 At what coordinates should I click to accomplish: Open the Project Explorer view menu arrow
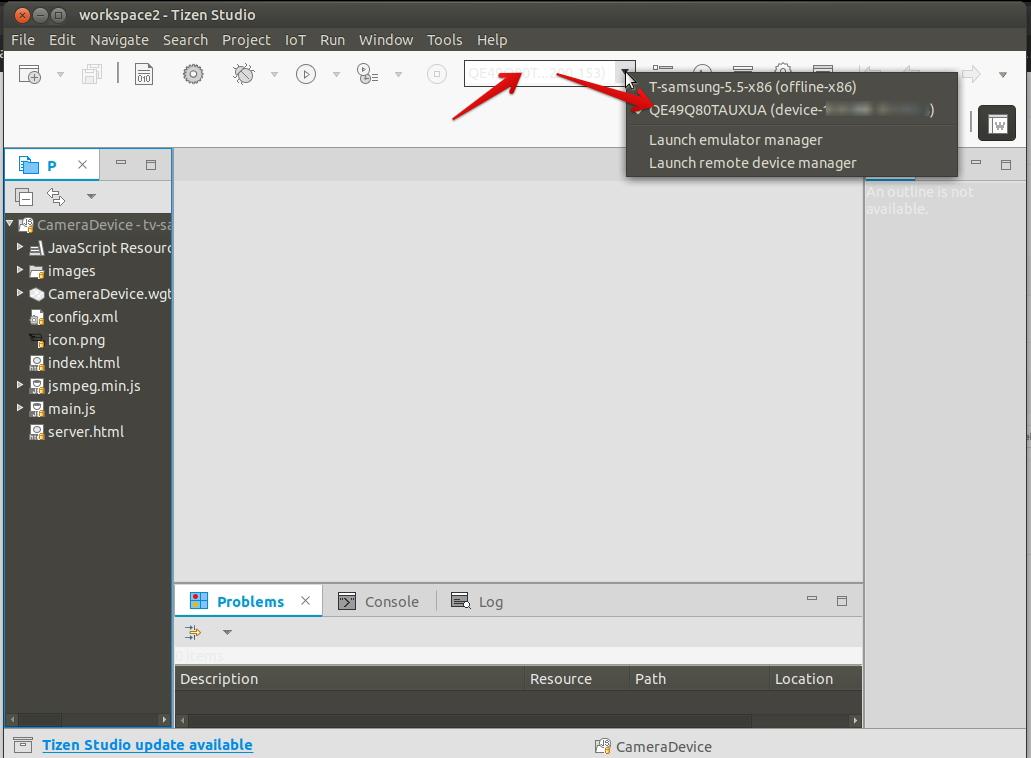point(91,196)
